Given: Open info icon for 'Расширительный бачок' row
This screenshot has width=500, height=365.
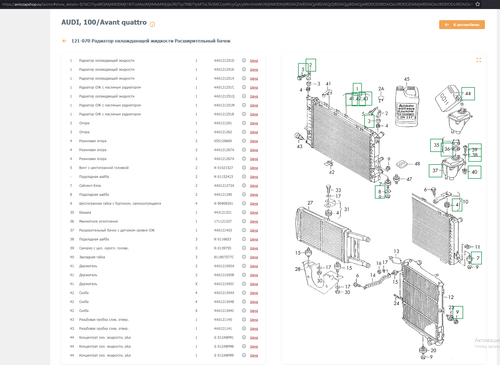Looking at the screenshot, I should (244, 230).
